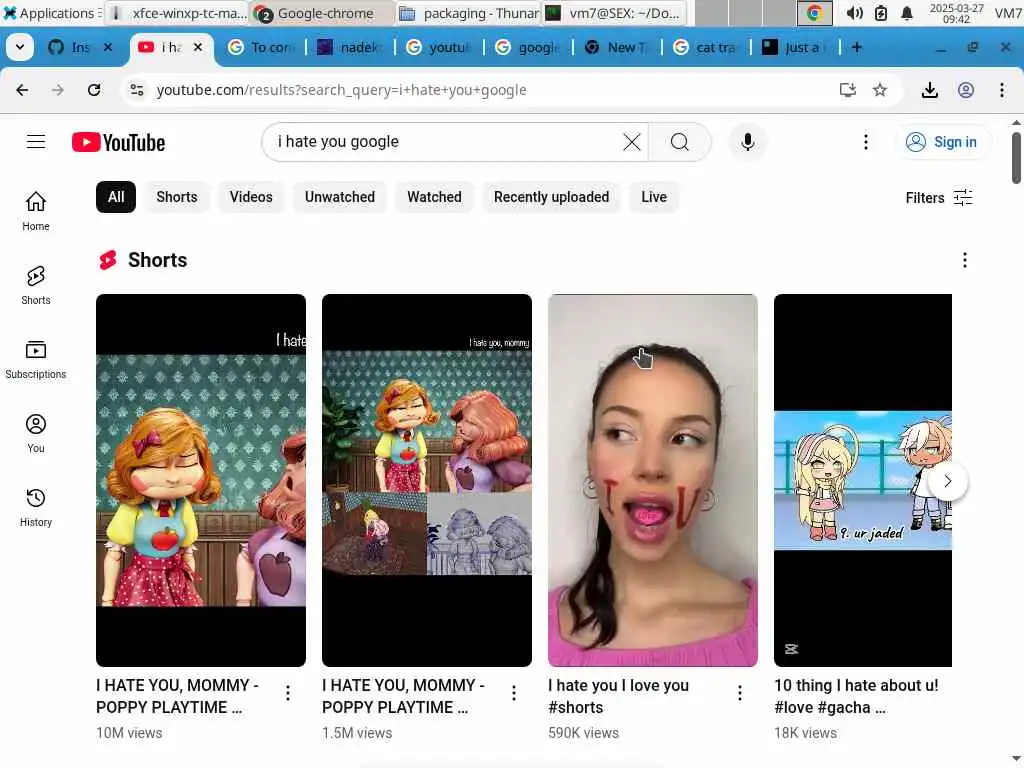Open Shorts in the sidebar
Viewport: 1024px width, 768px height.
[36, 285]
